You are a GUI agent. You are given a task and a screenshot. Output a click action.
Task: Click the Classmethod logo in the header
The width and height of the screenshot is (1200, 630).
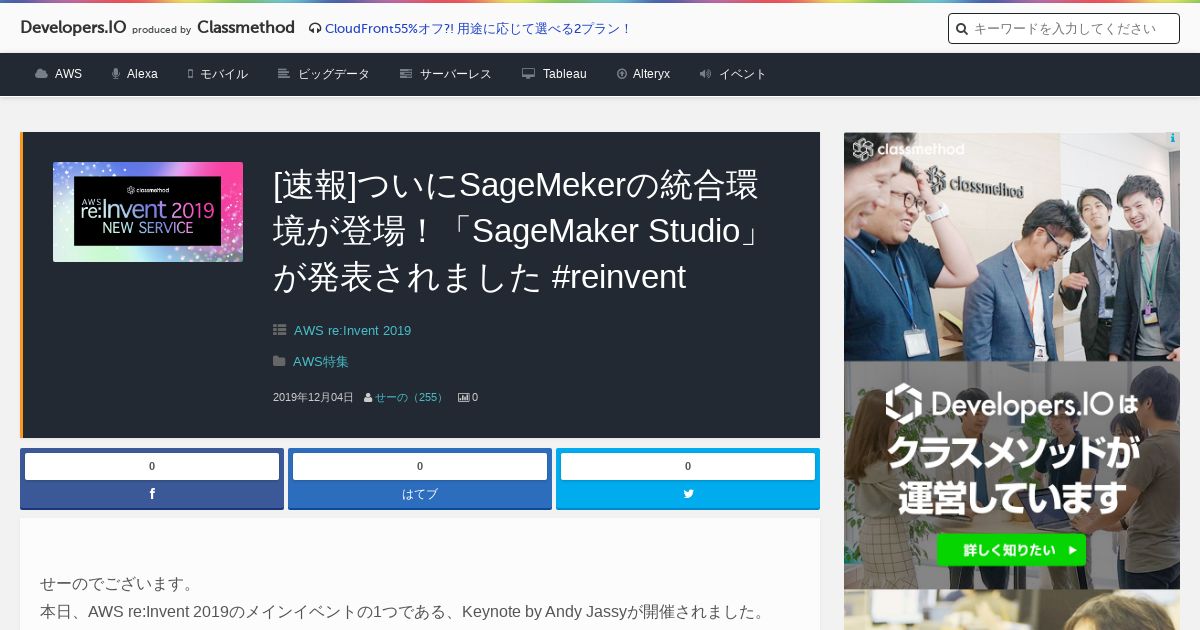pos(246,28)
